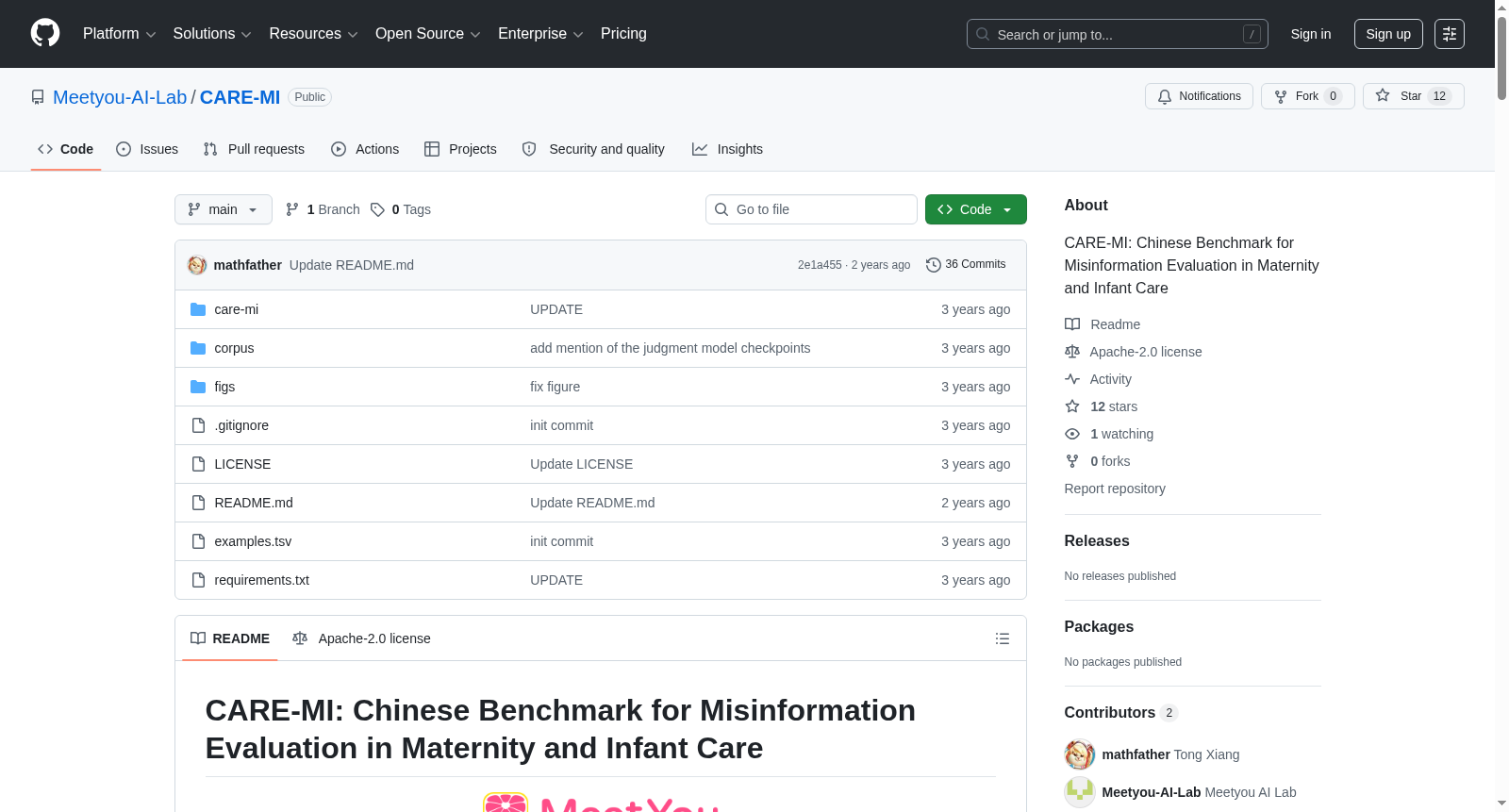The width and height of the screenshot is (1509, 812).
Task: Switch to Security and quality tab
Action: coord(593,149)
